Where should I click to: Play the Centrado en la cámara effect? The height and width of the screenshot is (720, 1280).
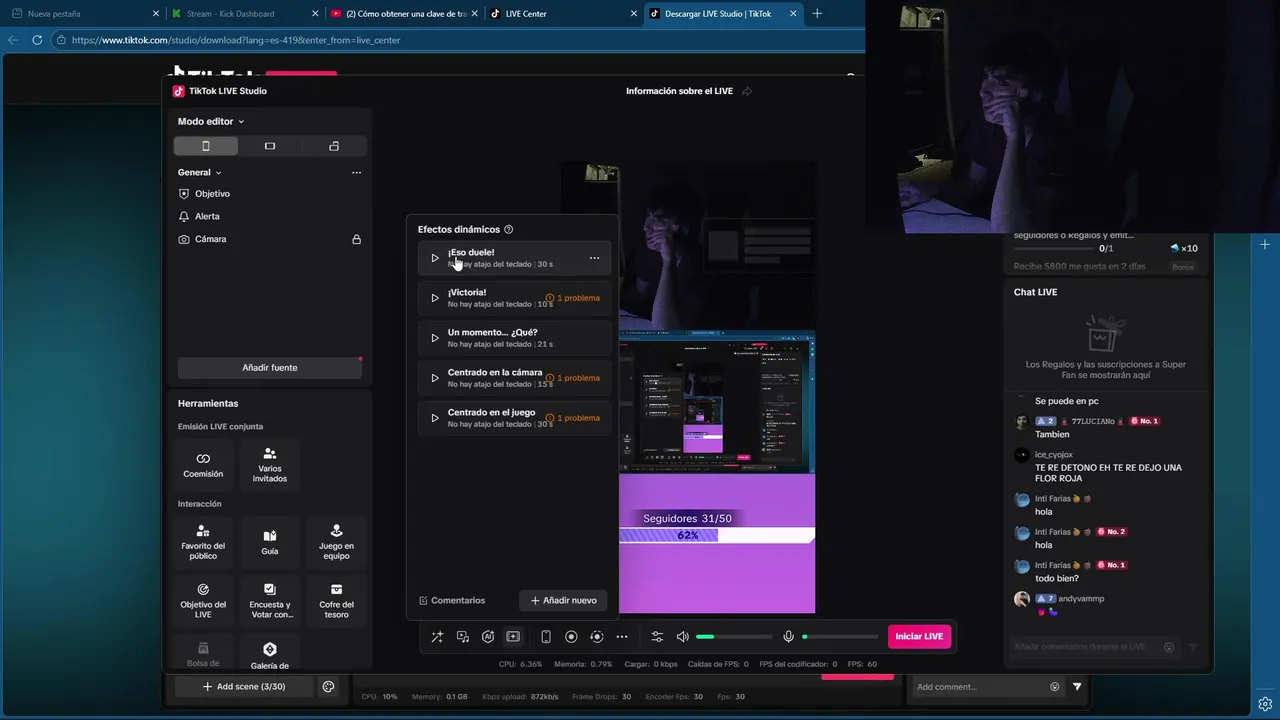pyautogui.click(x=434, y=378)
